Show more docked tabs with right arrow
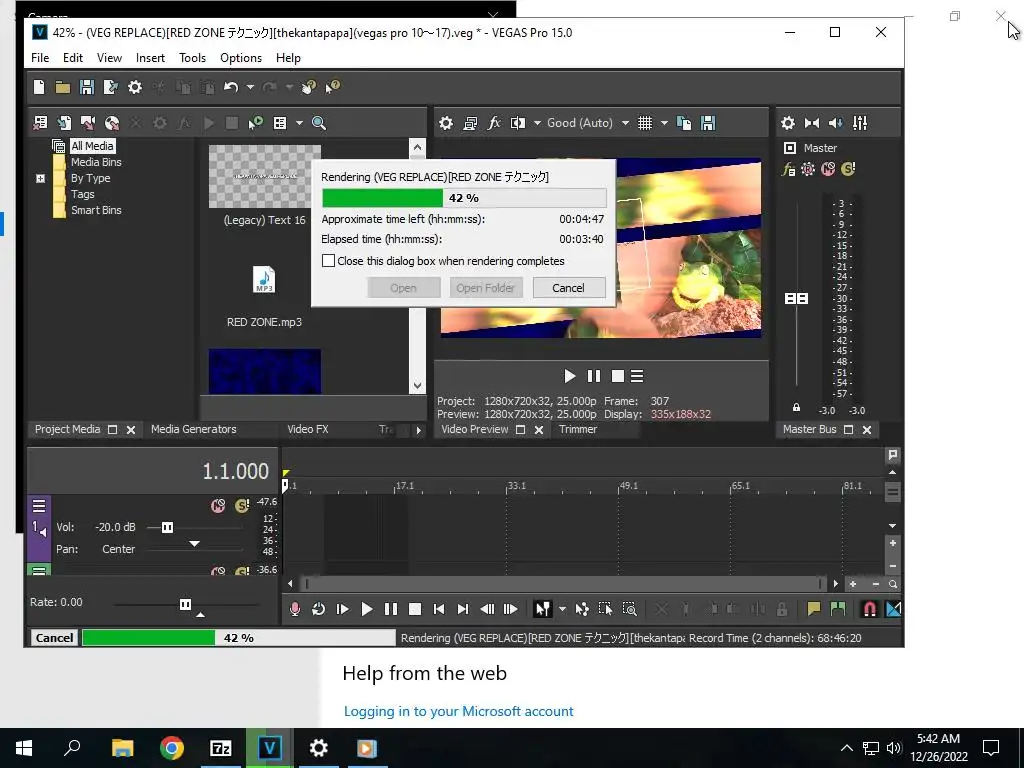 [x=419, y=430]
